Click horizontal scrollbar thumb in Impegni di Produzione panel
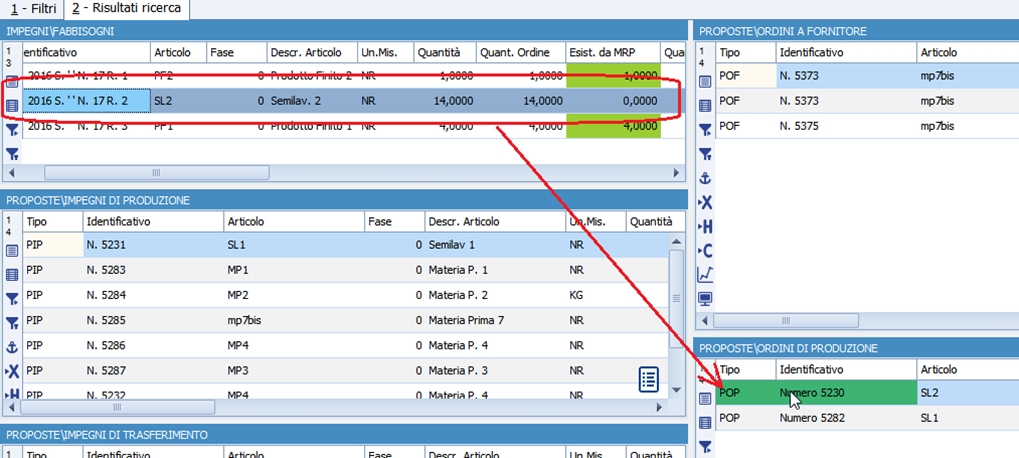The image size is (1019, 458). click(118, 407)
